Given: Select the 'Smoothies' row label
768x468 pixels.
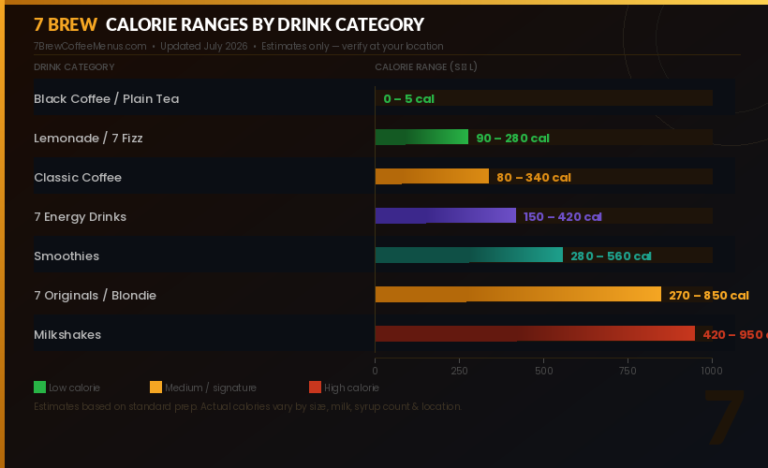Looking at the screenshot, I should click(x=67, y=256).
